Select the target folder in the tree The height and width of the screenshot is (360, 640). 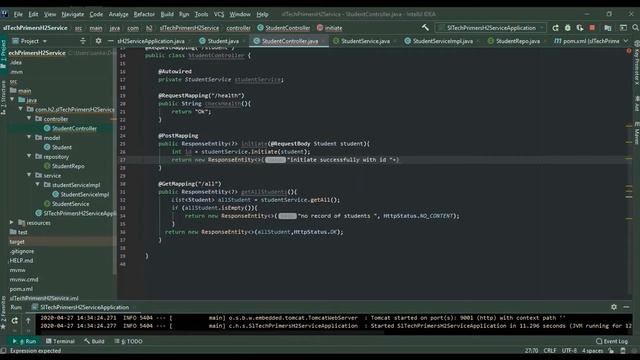pos(17,242)
